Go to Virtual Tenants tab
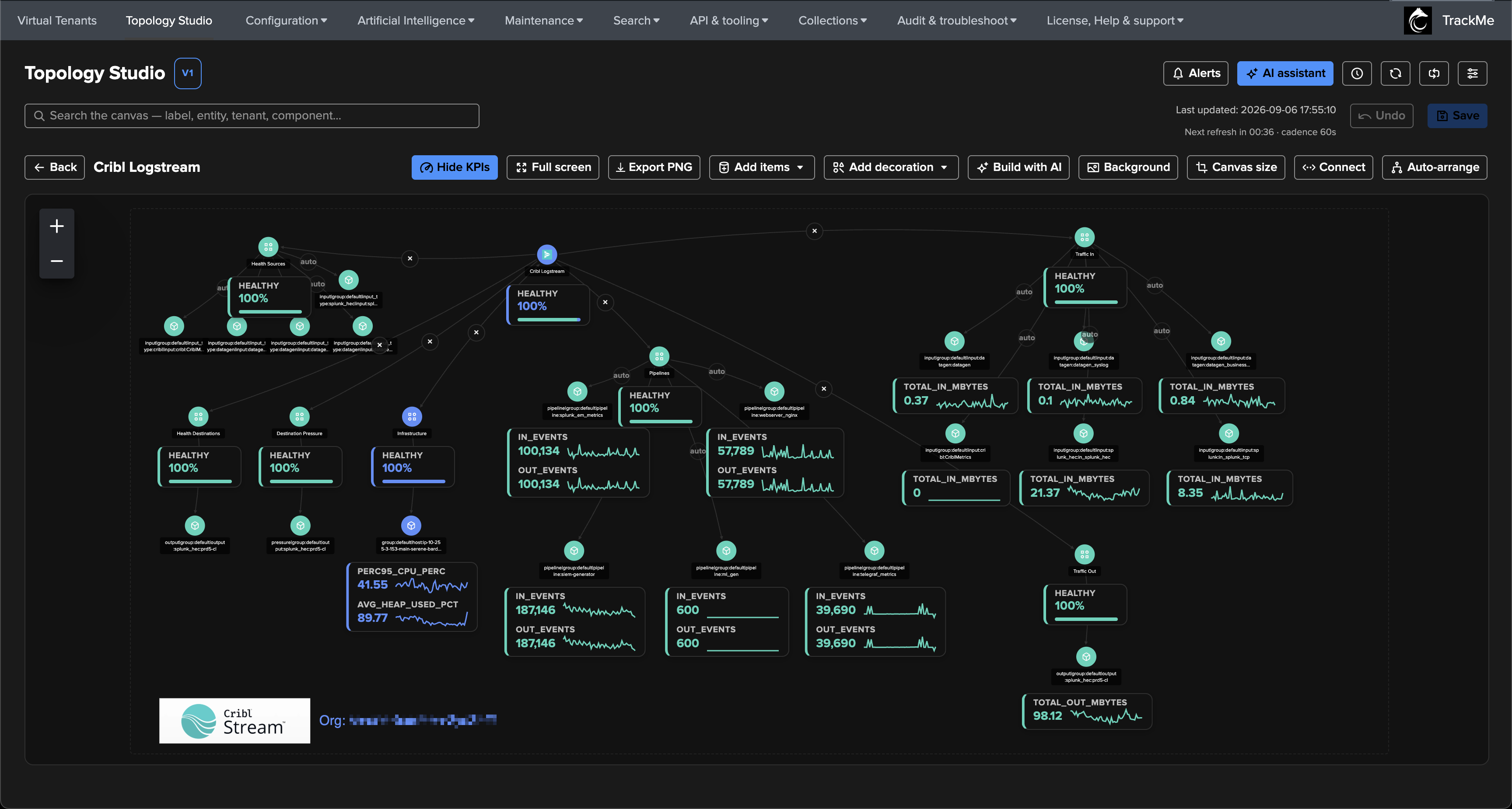The width and height of the screenshot is (1512, 809). pos(57,21)
